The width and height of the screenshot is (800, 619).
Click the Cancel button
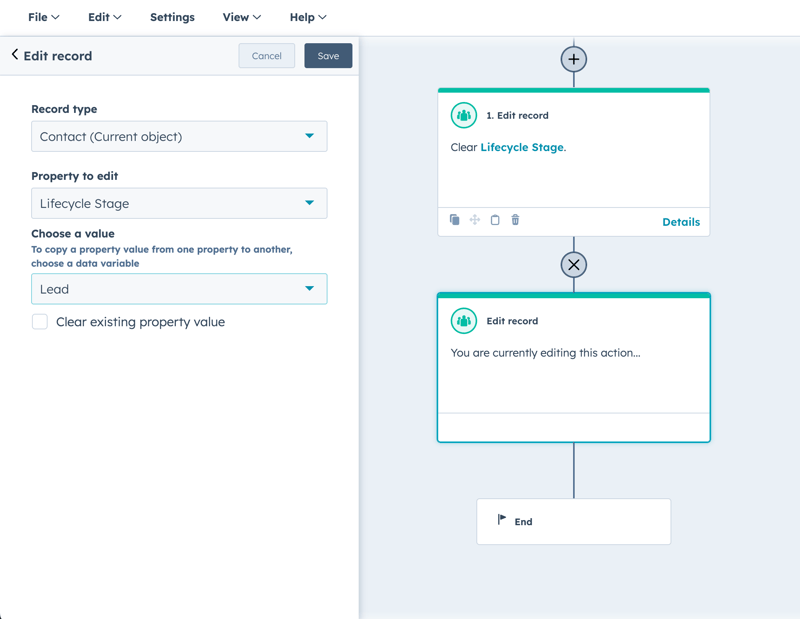point(266,56)
